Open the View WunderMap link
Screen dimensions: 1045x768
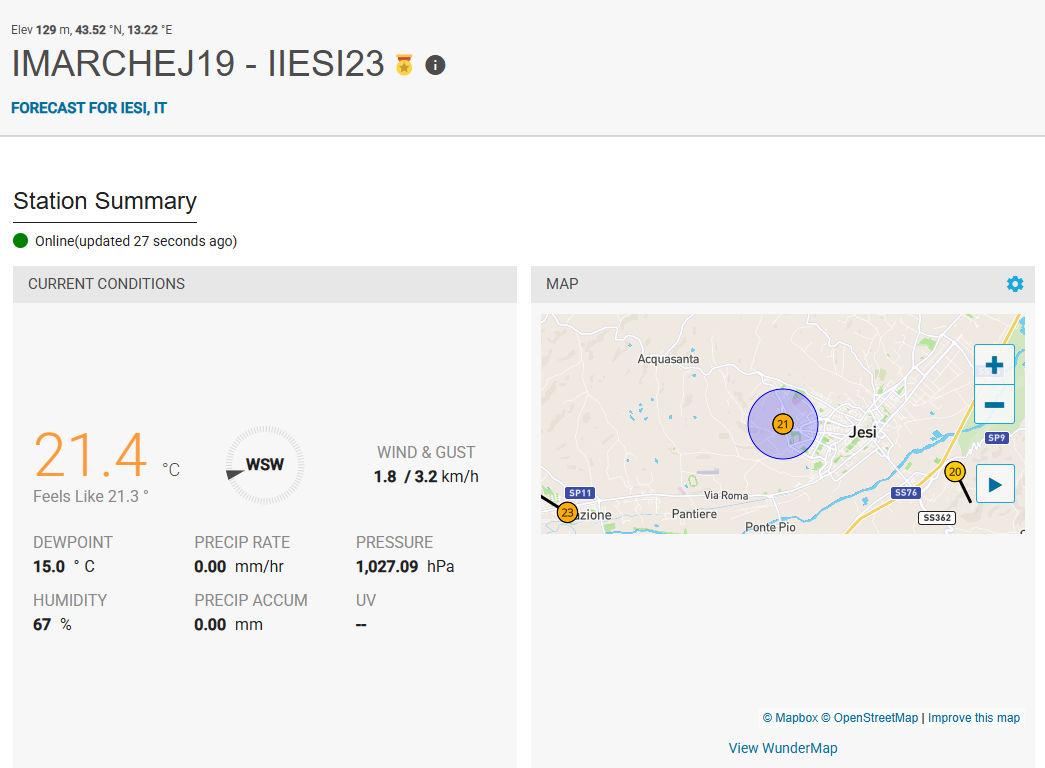click(783, 748)
